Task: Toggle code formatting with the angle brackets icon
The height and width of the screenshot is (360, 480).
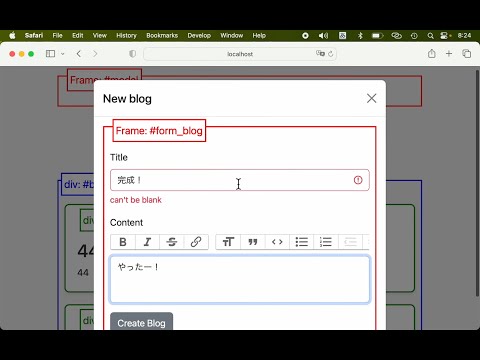Action: click(277, 242)
